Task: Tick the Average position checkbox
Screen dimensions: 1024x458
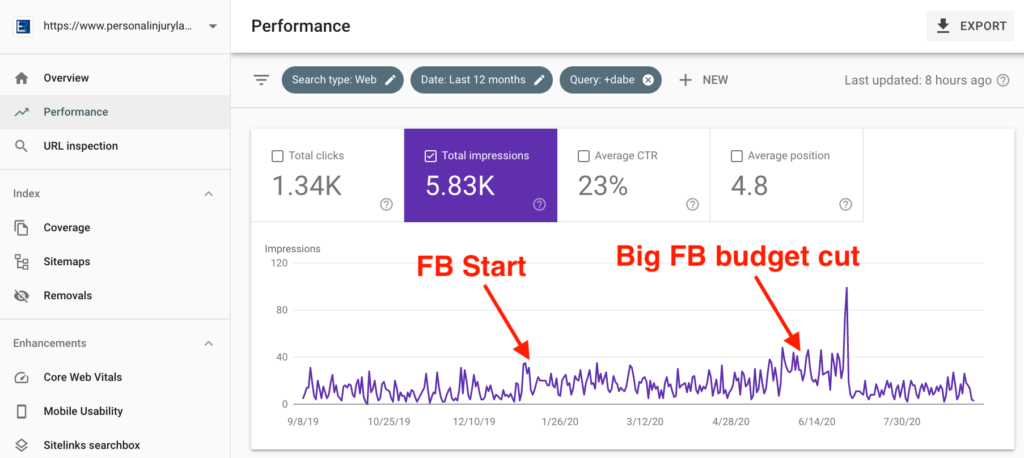Action: point(737,156)
